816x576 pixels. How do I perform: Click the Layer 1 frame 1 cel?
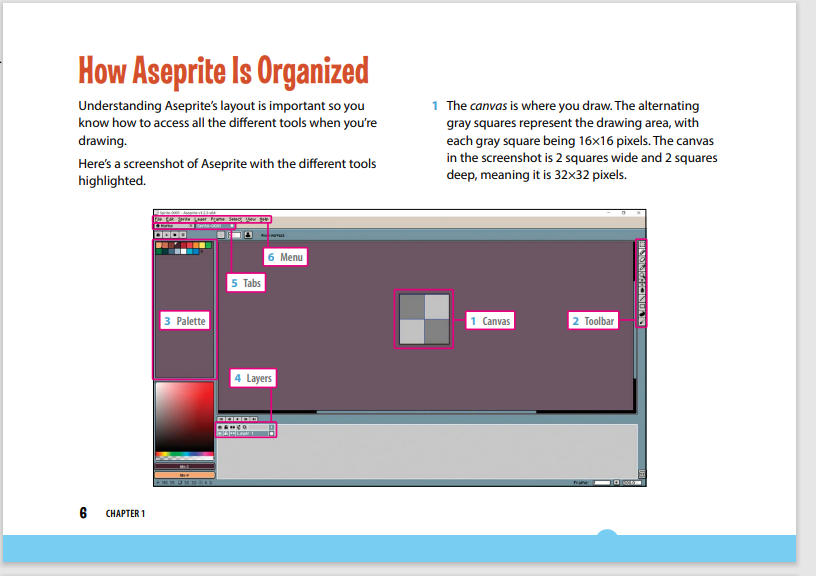coord(271,433)
